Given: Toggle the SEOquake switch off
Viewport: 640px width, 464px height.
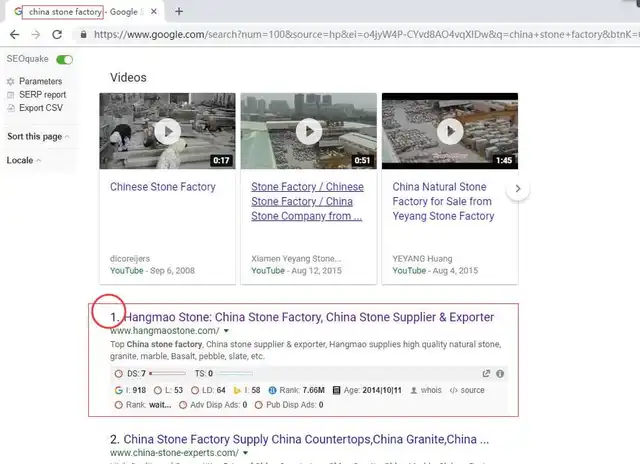Looking at the screenshot, I should click(x=64, y=60).
